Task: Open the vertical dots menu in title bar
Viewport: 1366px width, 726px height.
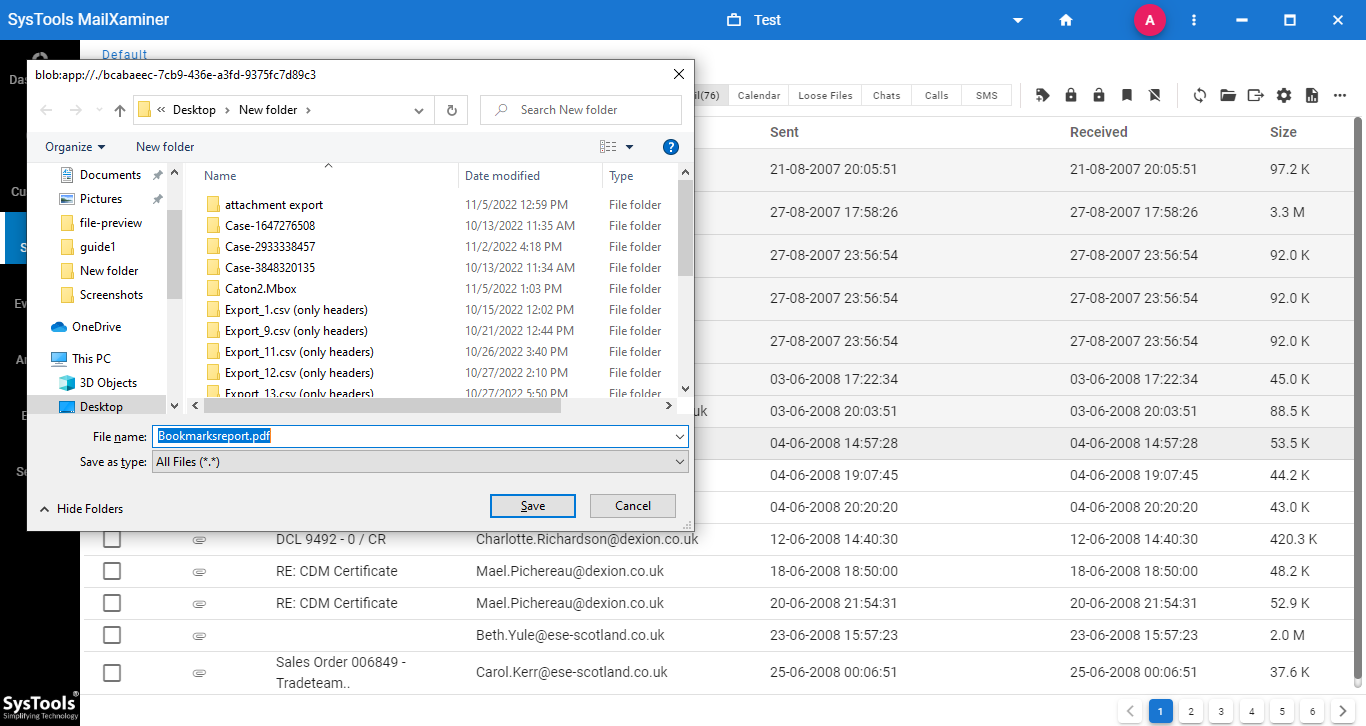Action: (1194, 20)
